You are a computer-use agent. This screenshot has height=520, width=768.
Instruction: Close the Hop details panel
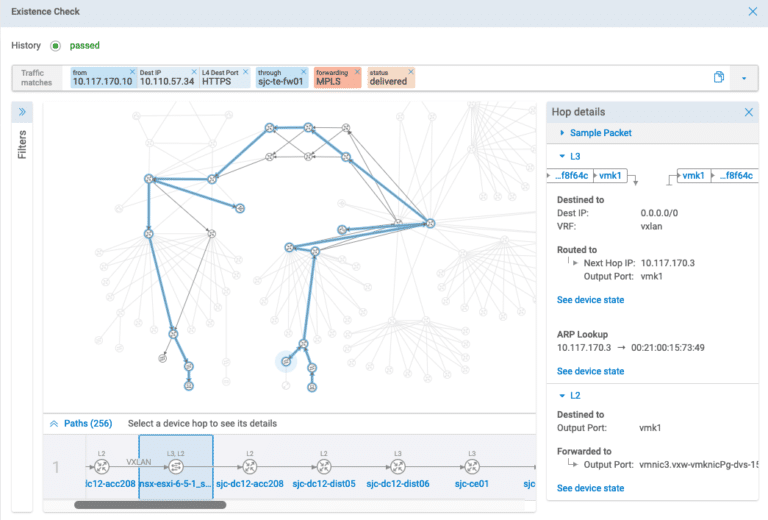pos(749,112)
